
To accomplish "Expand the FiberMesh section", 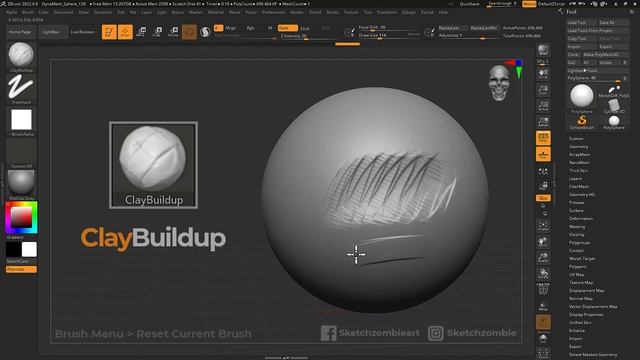I will (x=579, y=187).
